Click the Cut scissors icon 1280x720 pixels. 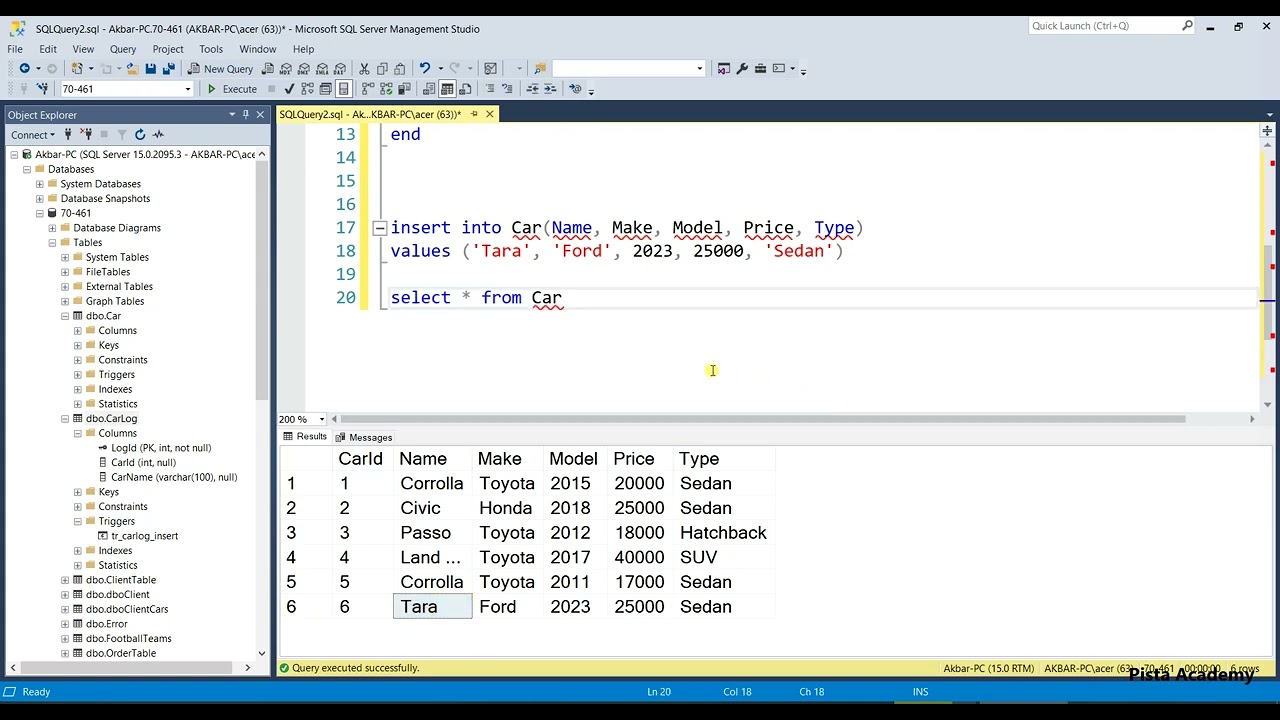click(364, 69)
